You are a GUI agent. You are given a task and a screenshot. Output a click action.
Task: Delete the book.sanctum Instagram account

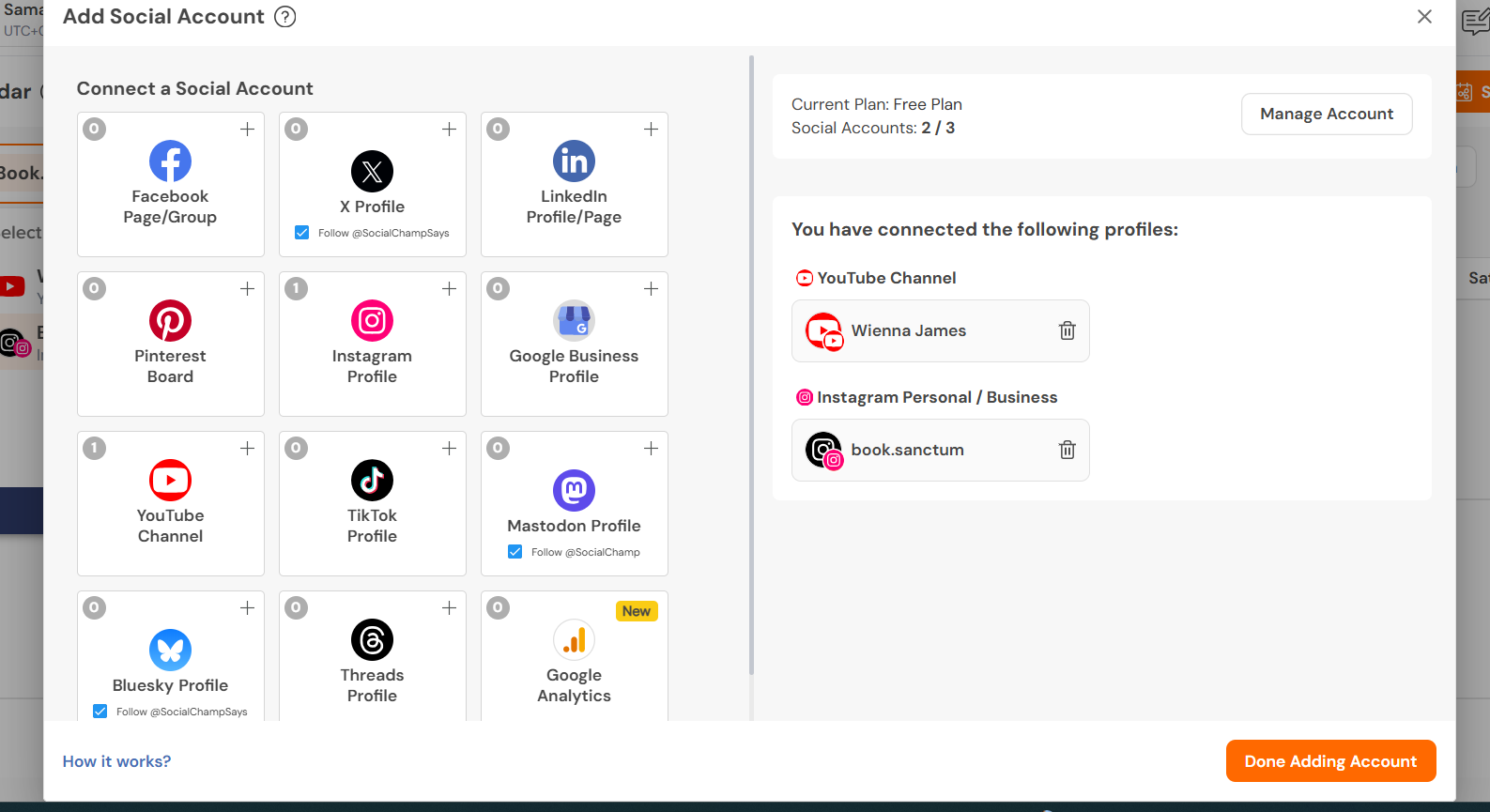tap(1068, 450)
